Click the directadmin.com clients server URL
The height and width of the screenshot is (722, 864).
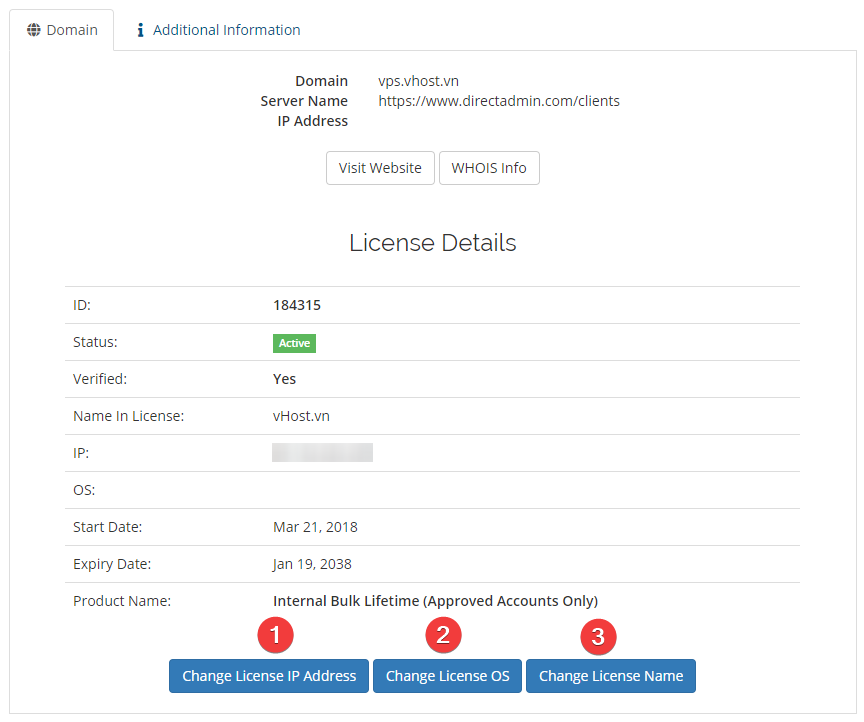click(x=498, y=101)
